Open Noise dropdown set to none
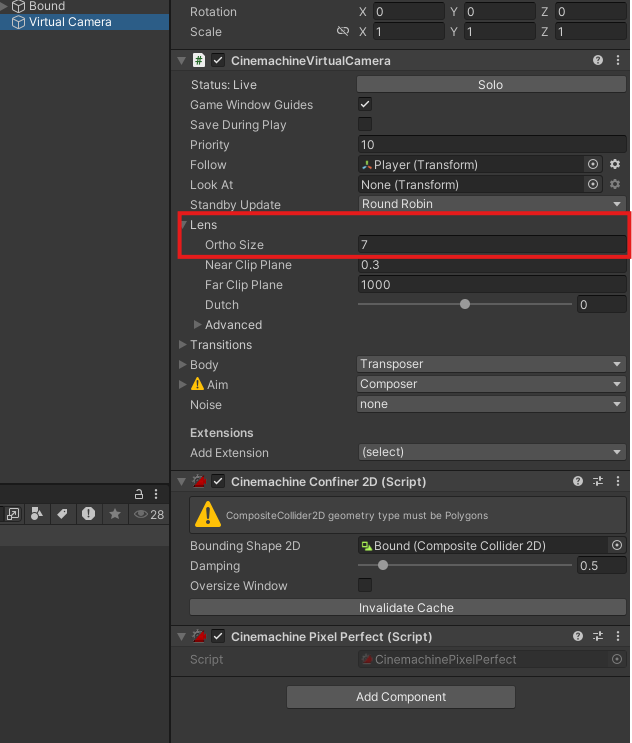Viewport: 632px width, 743px height. pos(491,404)
